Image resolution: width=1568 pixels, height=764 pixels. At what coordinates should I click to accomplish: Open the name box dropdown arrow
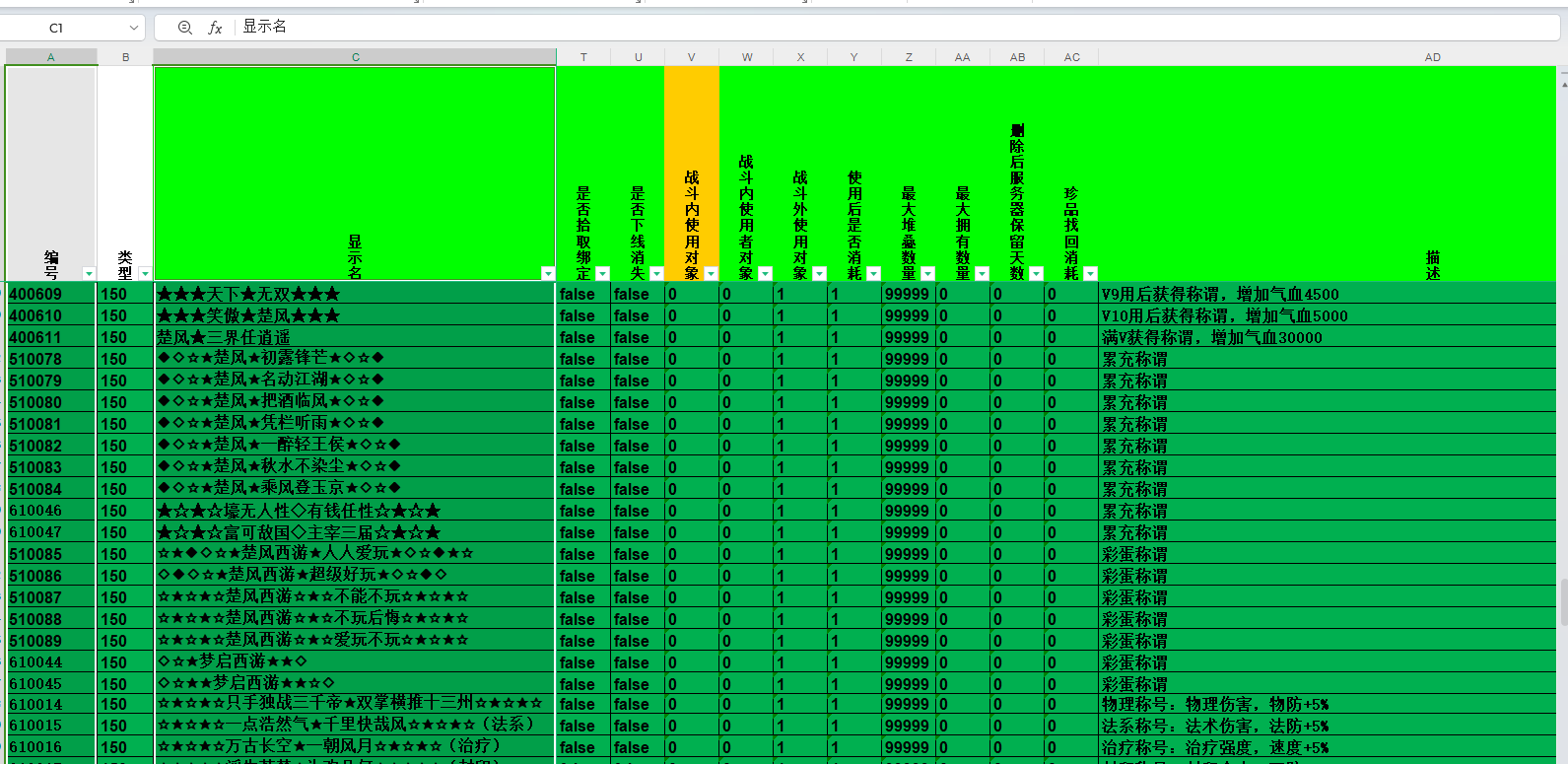pyautogui.click(x=133, y=28)
